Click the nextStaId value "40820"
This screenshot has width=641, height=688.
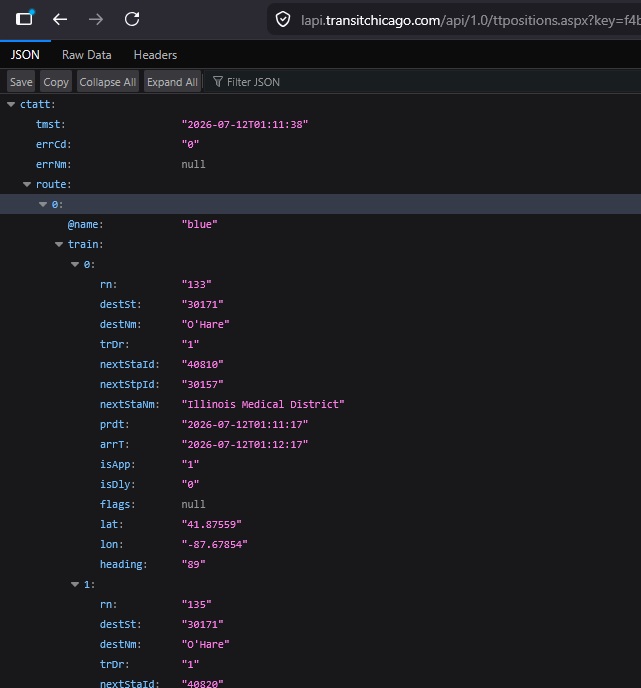tap(203, 684)
